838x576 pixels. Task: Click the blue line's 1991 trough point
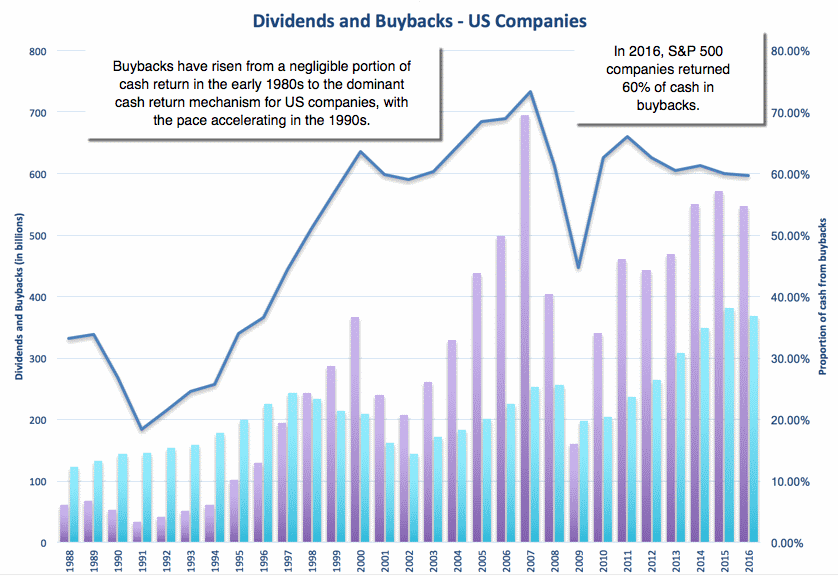pos(141,430)
